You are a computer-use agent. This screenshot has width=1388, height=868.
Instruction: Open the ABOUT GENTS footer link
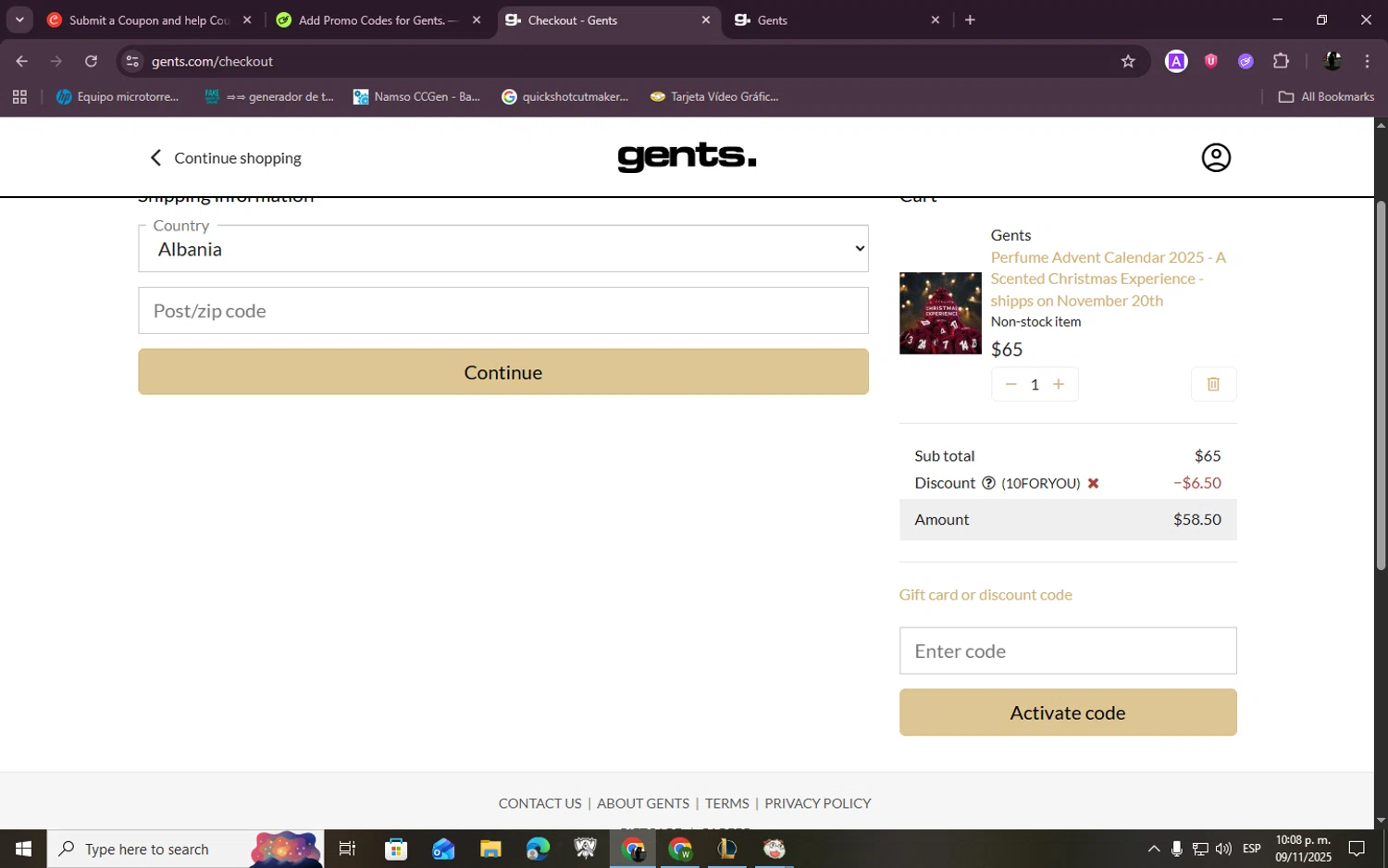pyautogui.click(x=643, y=803)
